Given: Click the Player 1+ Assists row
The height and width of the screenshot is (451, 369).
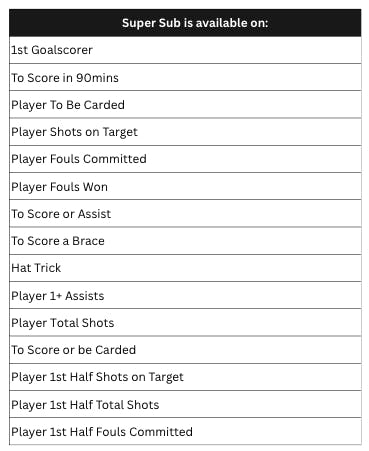Looking at the screenshot, I should 185,295.
